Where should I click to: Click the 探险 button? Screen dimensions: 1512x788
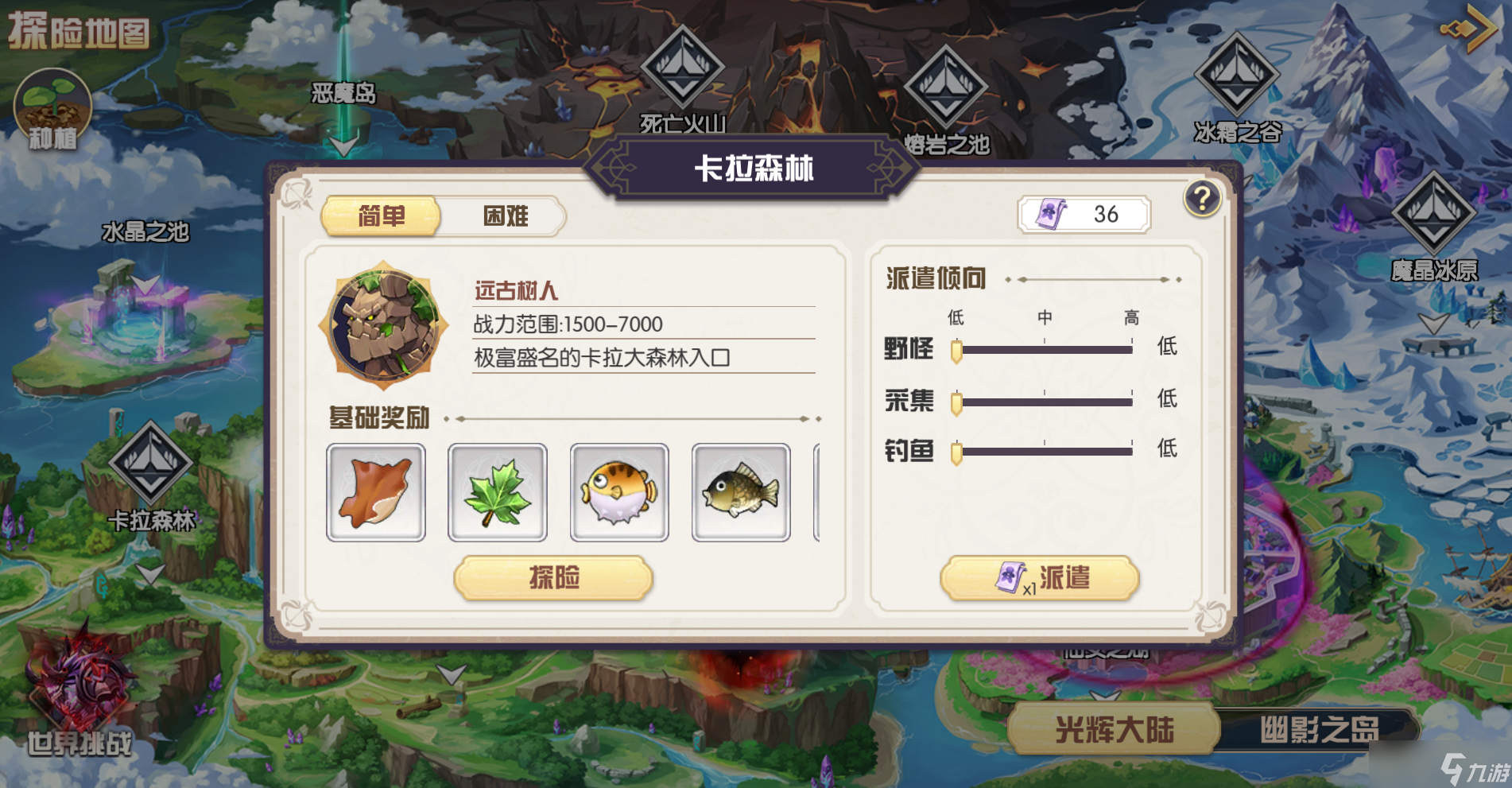click(554, 578)
